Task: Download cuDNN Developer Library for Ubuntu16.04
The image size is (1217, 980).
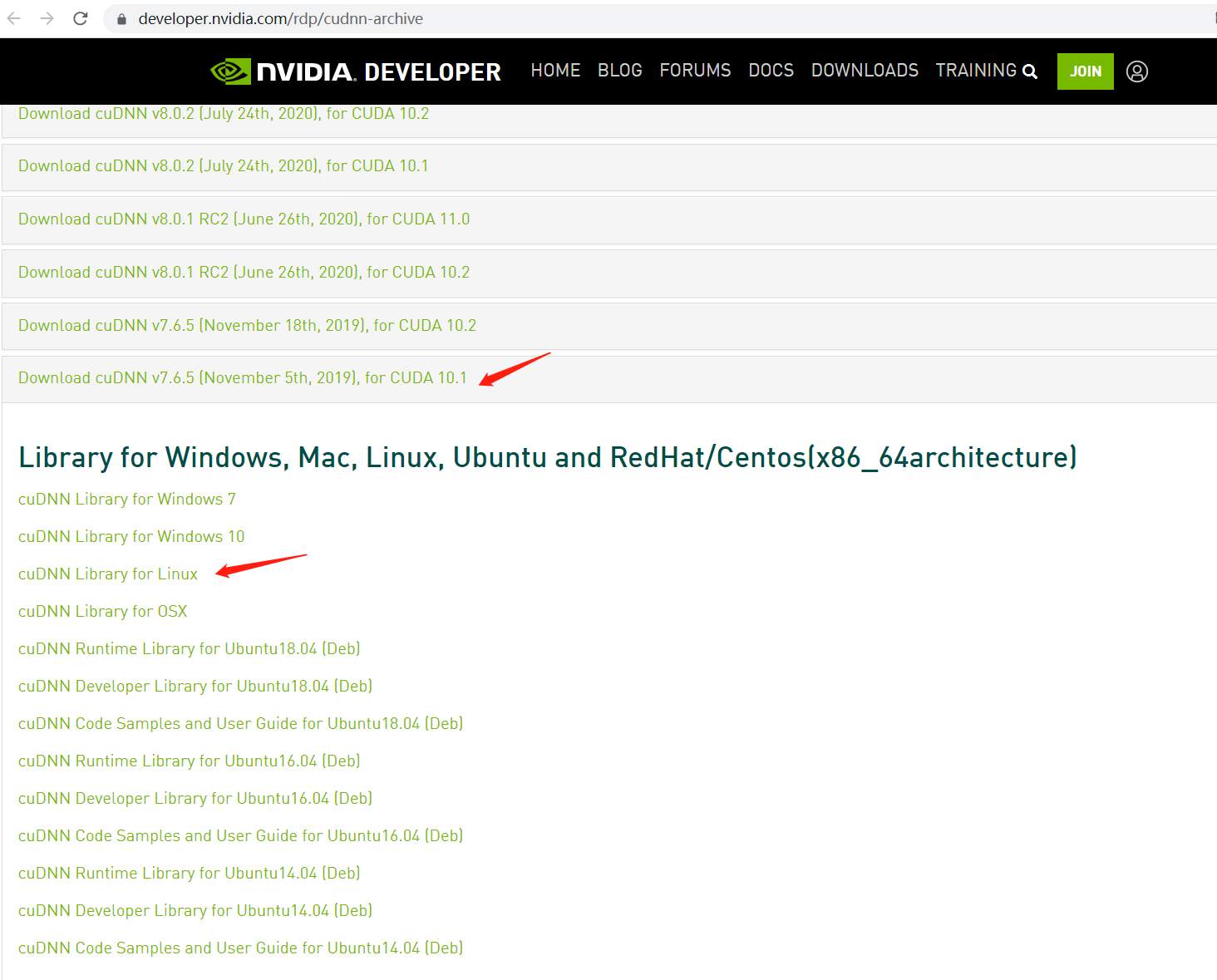Action: (195, 799)
